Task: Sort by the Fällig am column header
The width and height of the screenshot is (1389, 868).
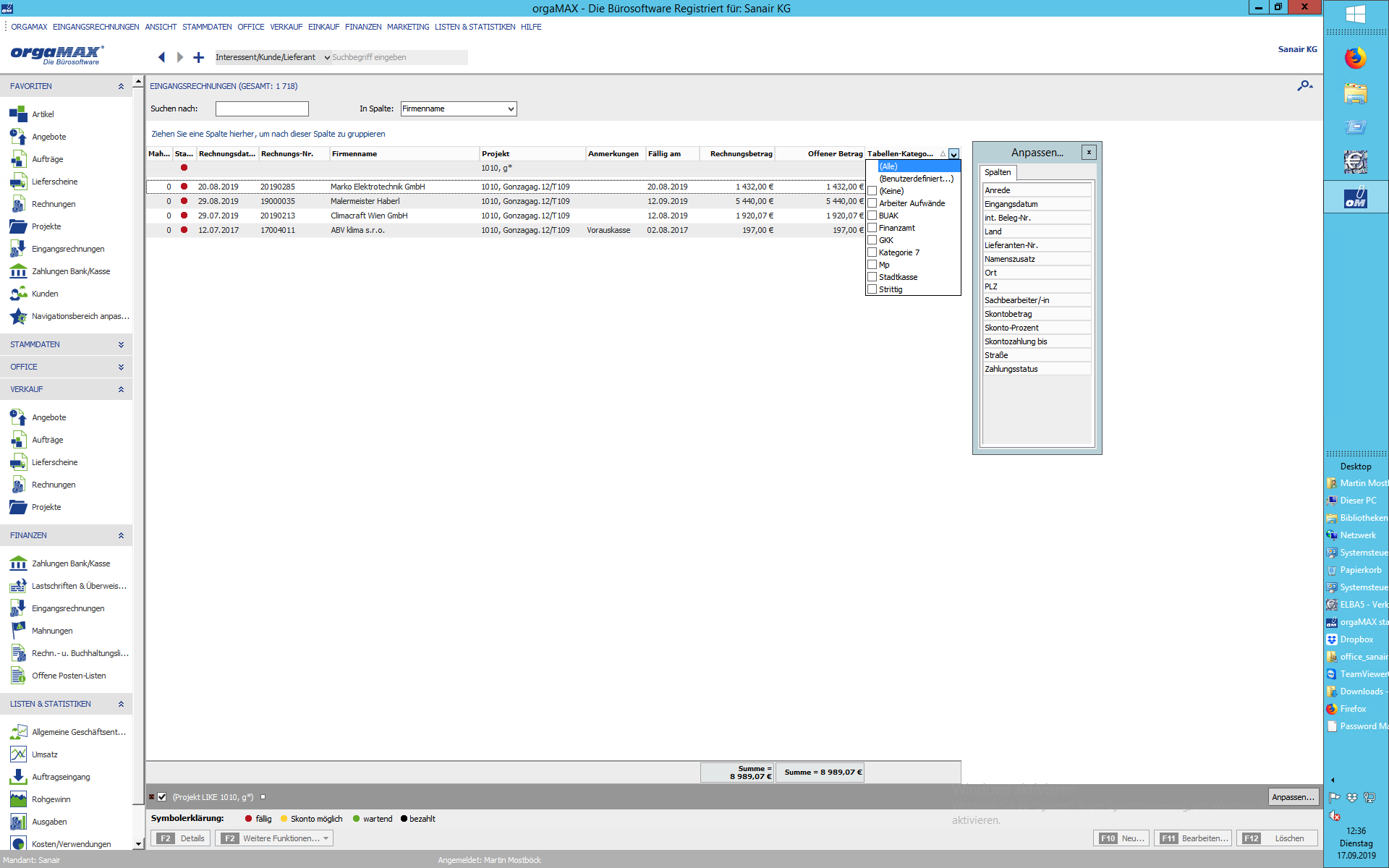Action: point(673,153)
